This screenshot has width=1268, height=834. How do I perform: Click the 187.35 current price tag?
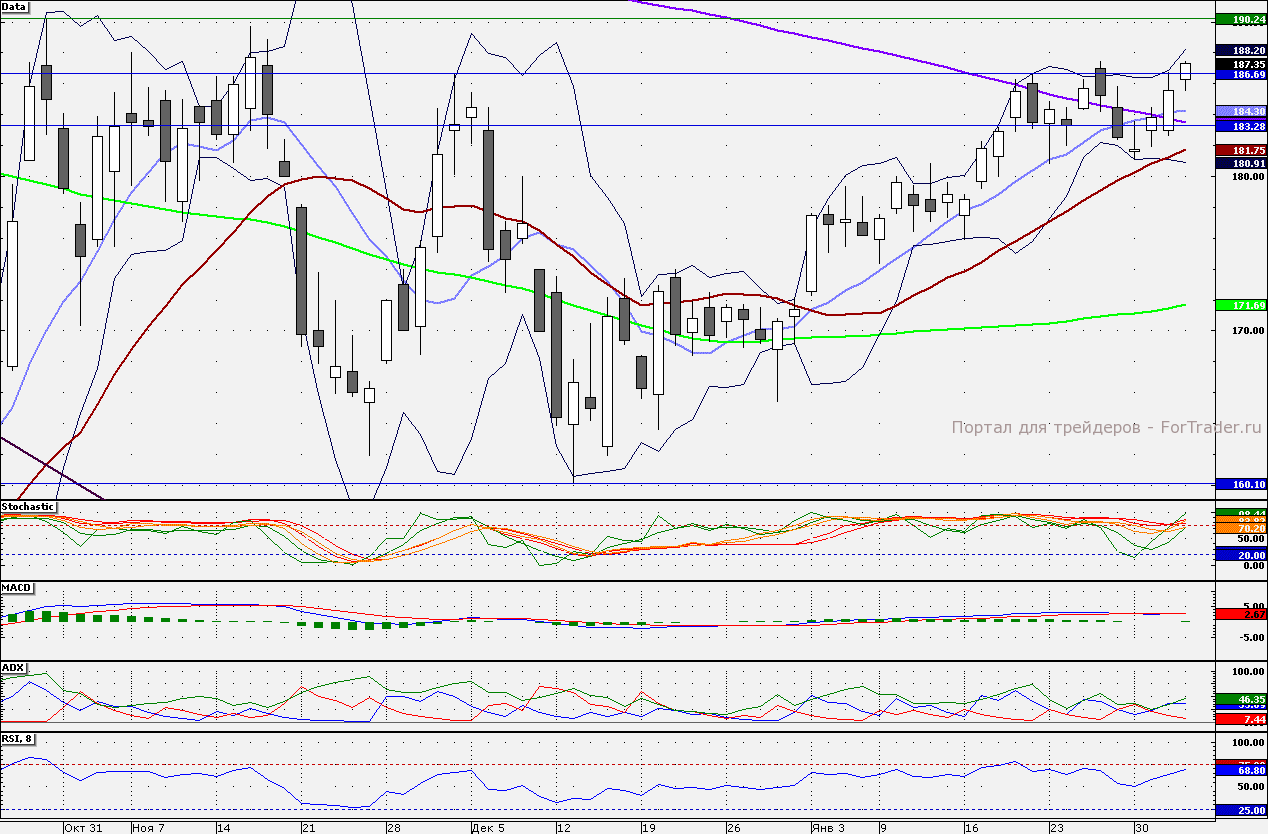[1240, 63]
